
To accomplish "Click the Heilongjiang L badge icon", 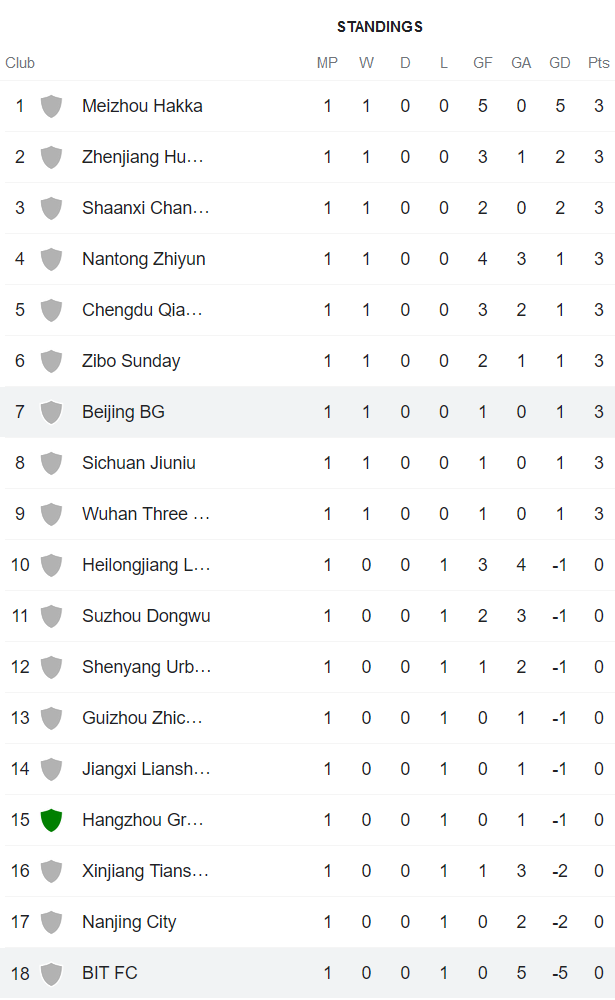I will [x=50, y=565].
